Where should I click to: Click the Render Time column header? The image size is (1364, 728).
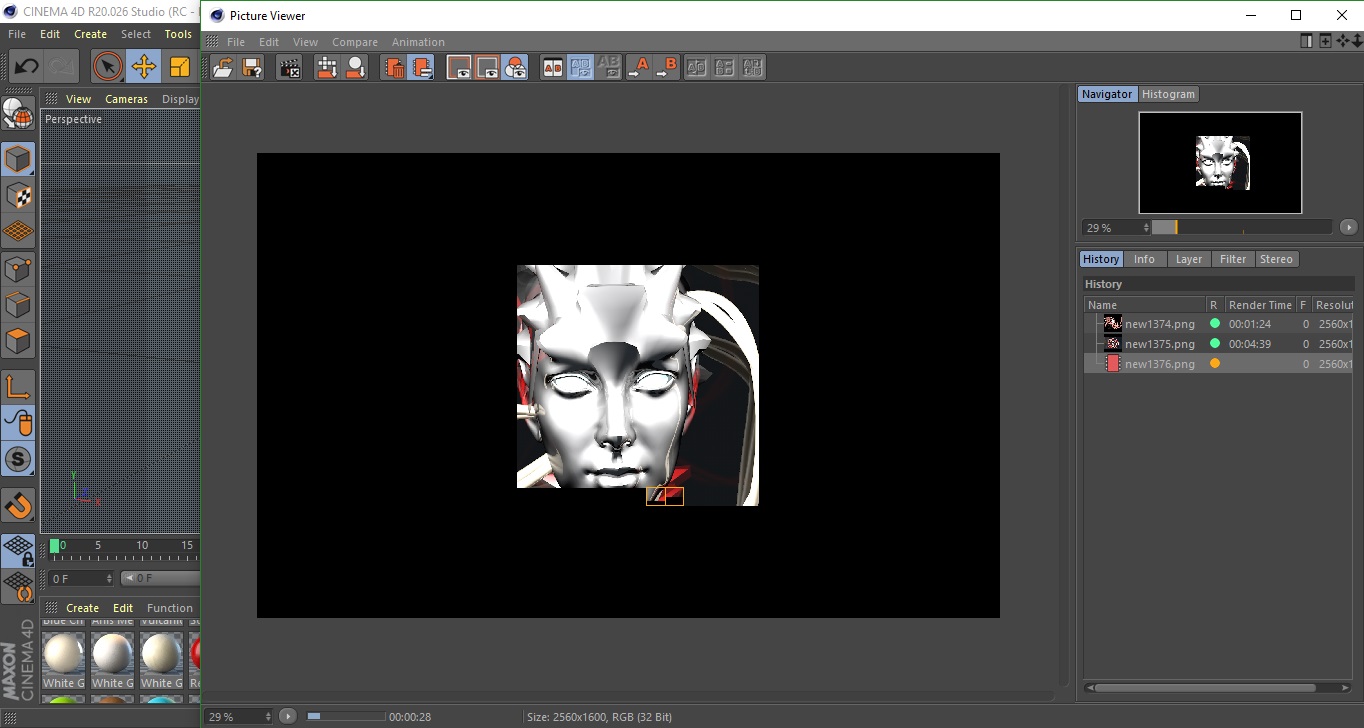tap(1260, 305)
